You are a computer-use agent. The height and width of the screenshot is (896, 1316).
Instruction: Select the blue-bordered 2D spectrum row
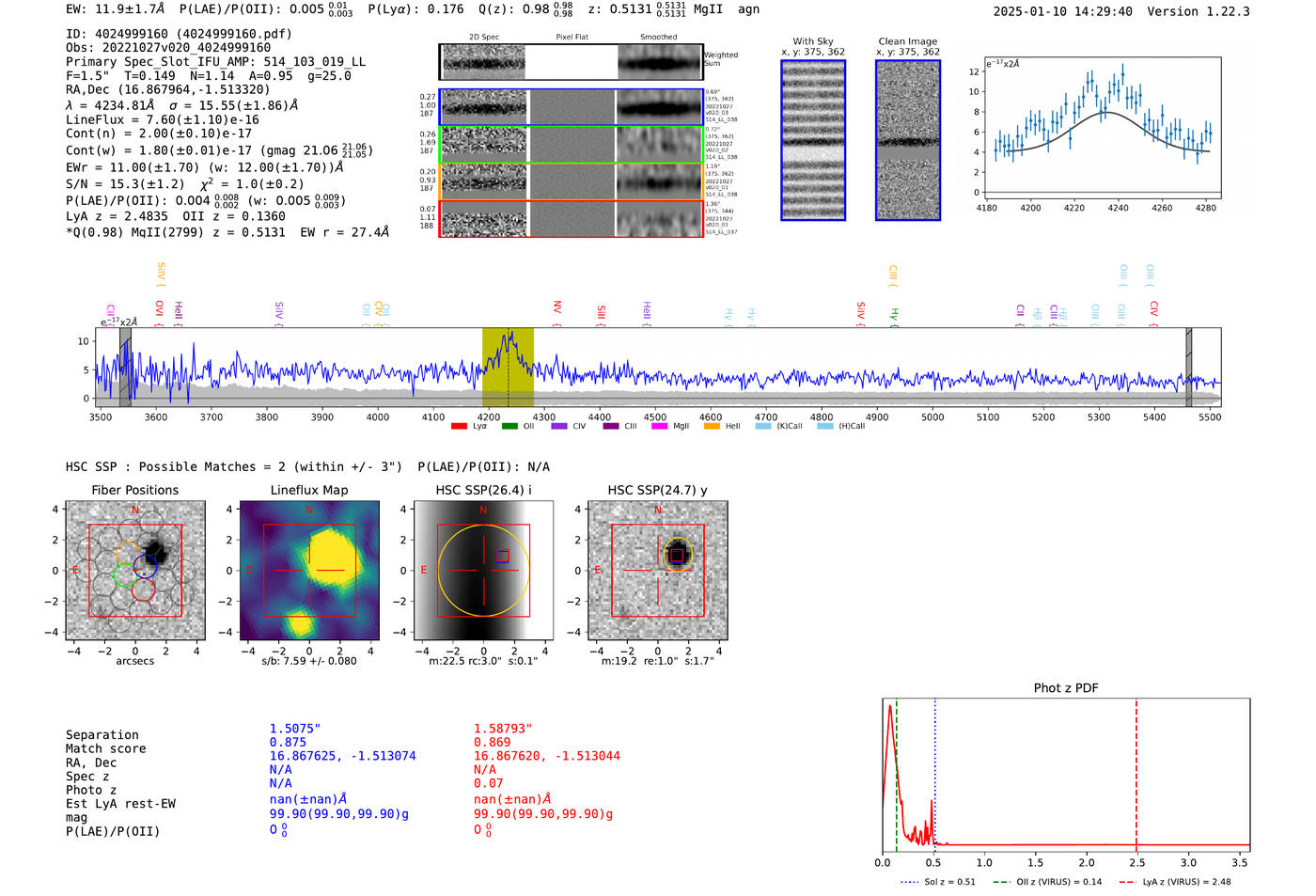point(571,107)
